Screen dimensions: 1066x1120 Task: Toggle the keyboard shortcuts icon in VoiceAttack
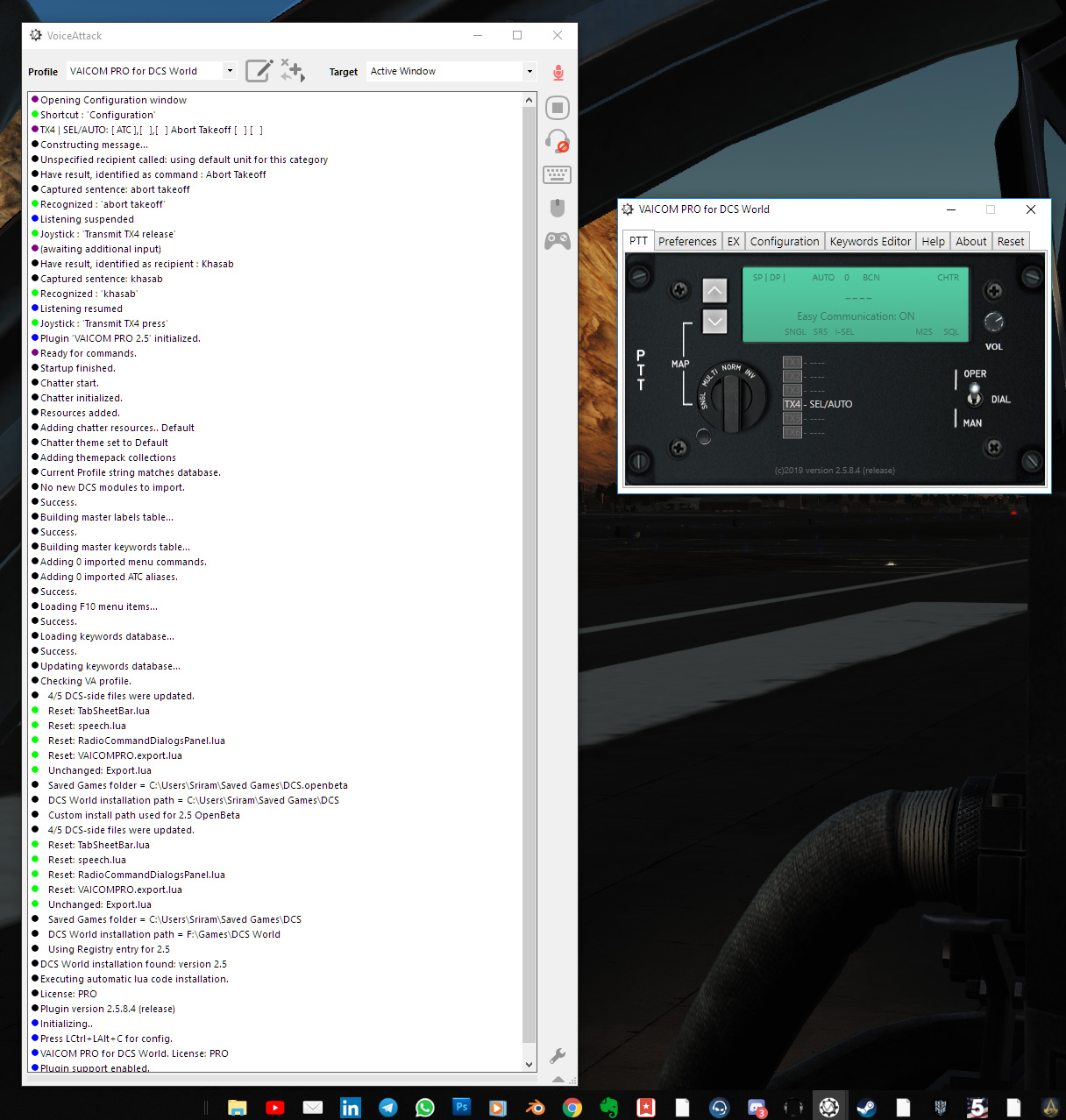tap(558, 174)
